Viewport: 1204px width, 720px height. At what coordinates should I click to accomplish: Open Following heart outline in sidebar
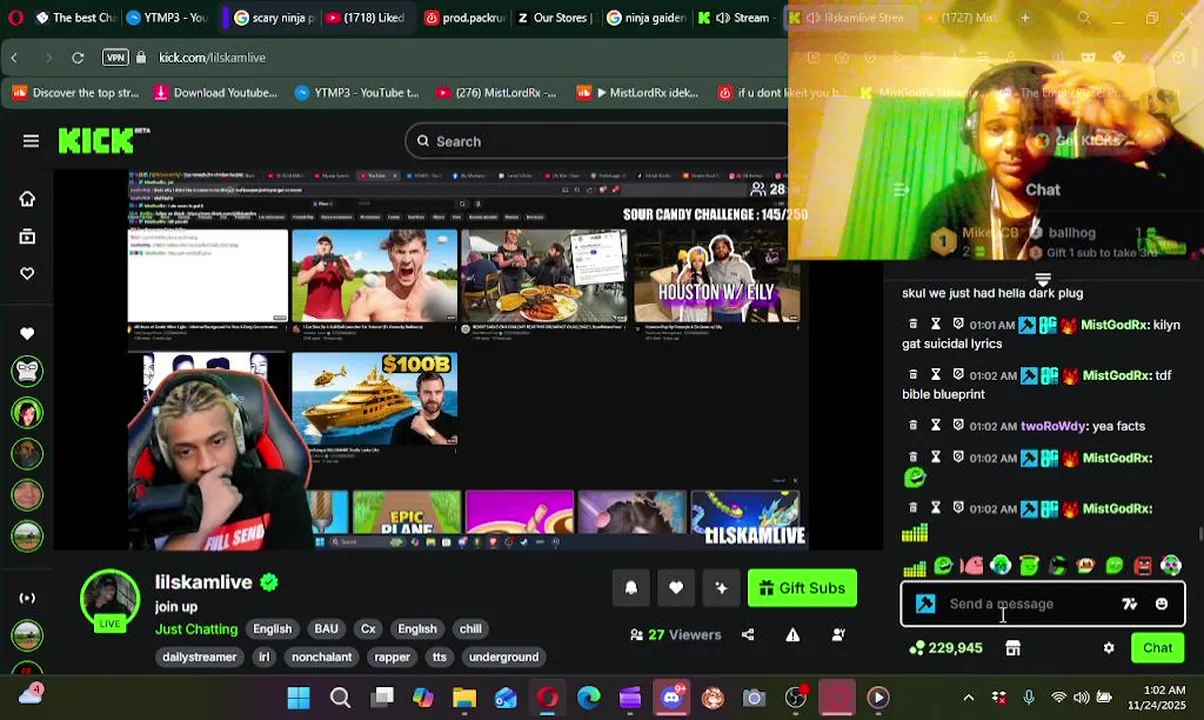click(x=27, y=274)
